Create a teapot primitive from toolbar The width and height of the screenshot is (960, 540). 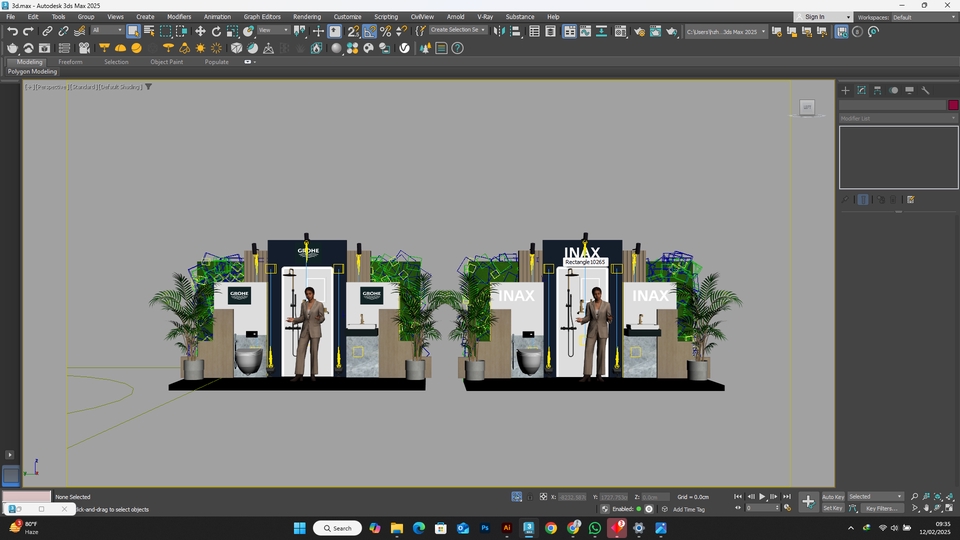[x=12, y=48]
